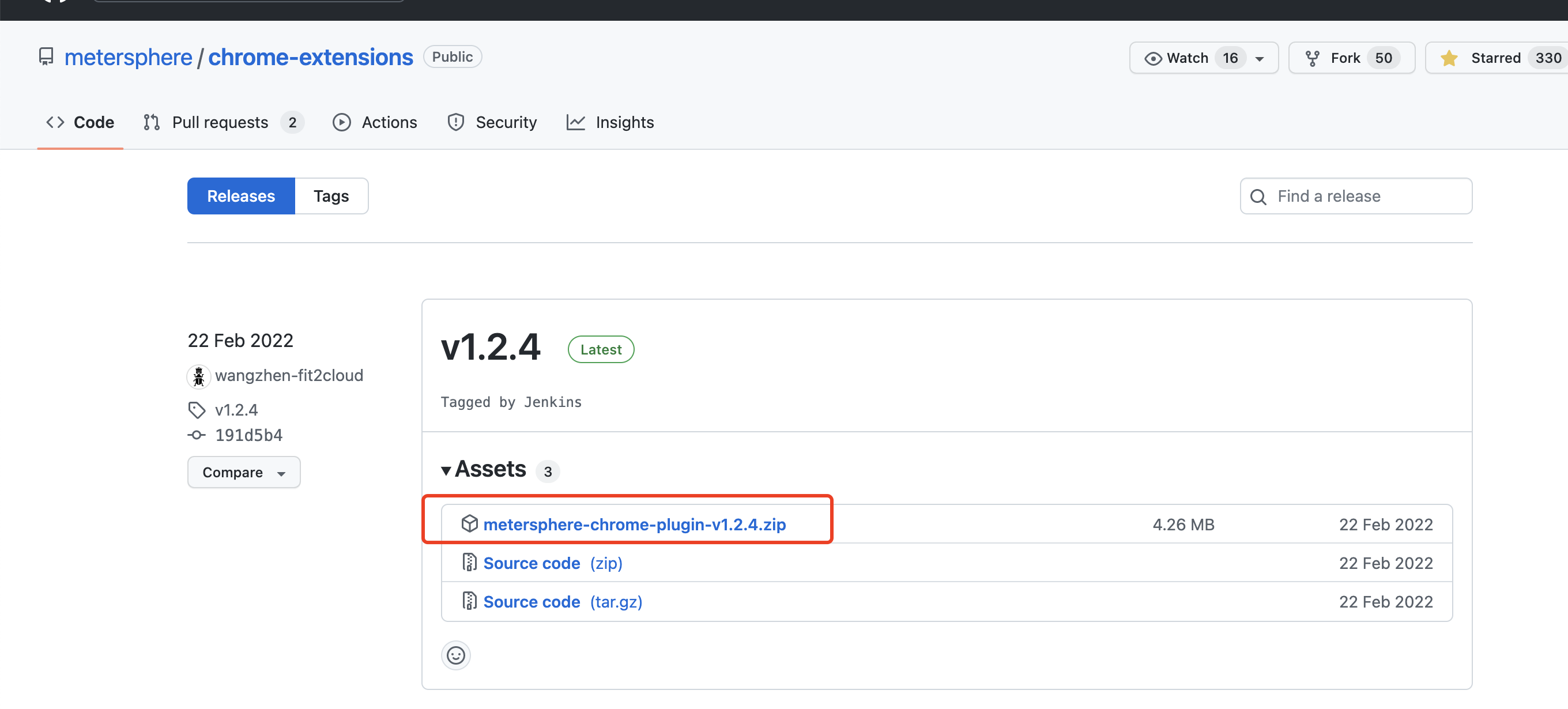The height and width of the screenshot is (709, 1568).
Task: Open the Pull requests tab
Action: [x=220, y=122]
